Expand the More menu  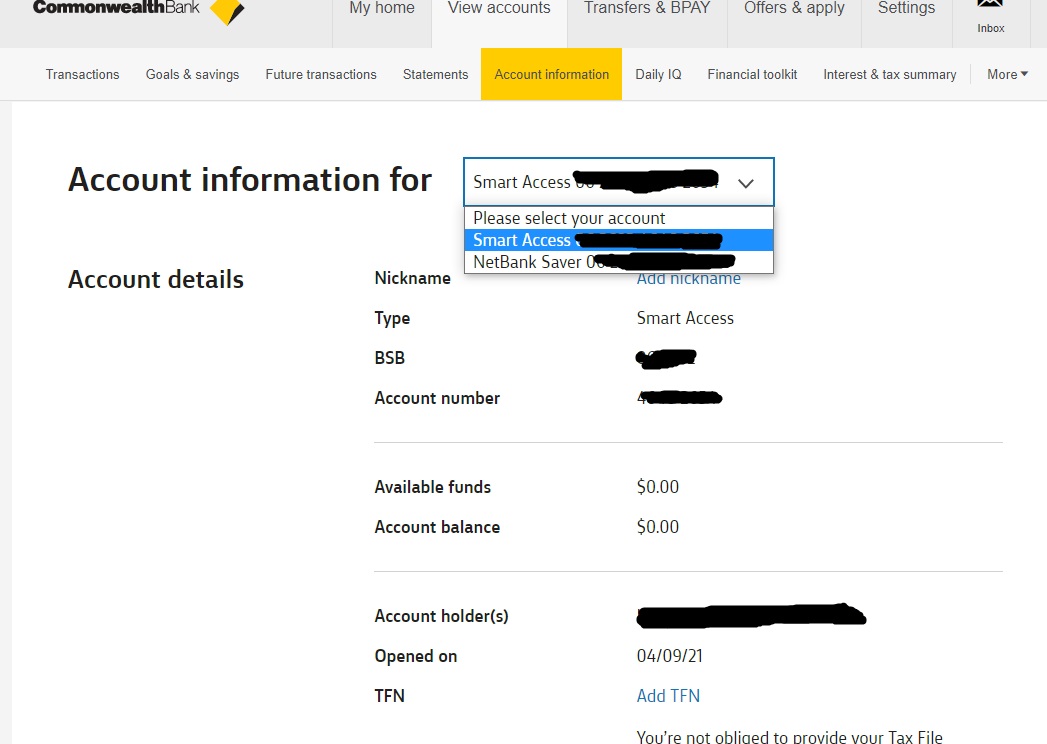tap(1008, 74)
